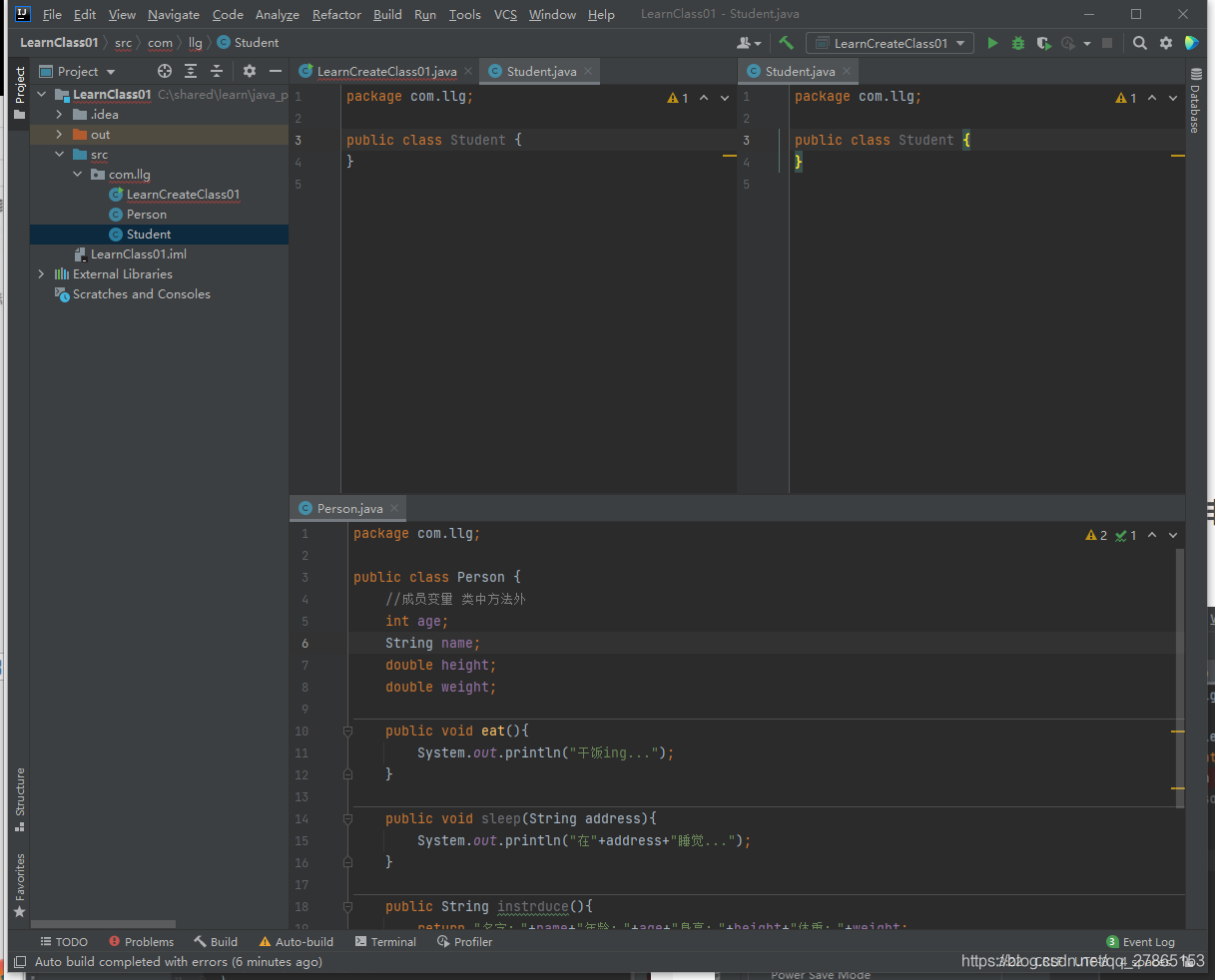Click the locate file crosshair in Project panel
This screenshot has height=980, width=1215.
[x=165, y=71]
